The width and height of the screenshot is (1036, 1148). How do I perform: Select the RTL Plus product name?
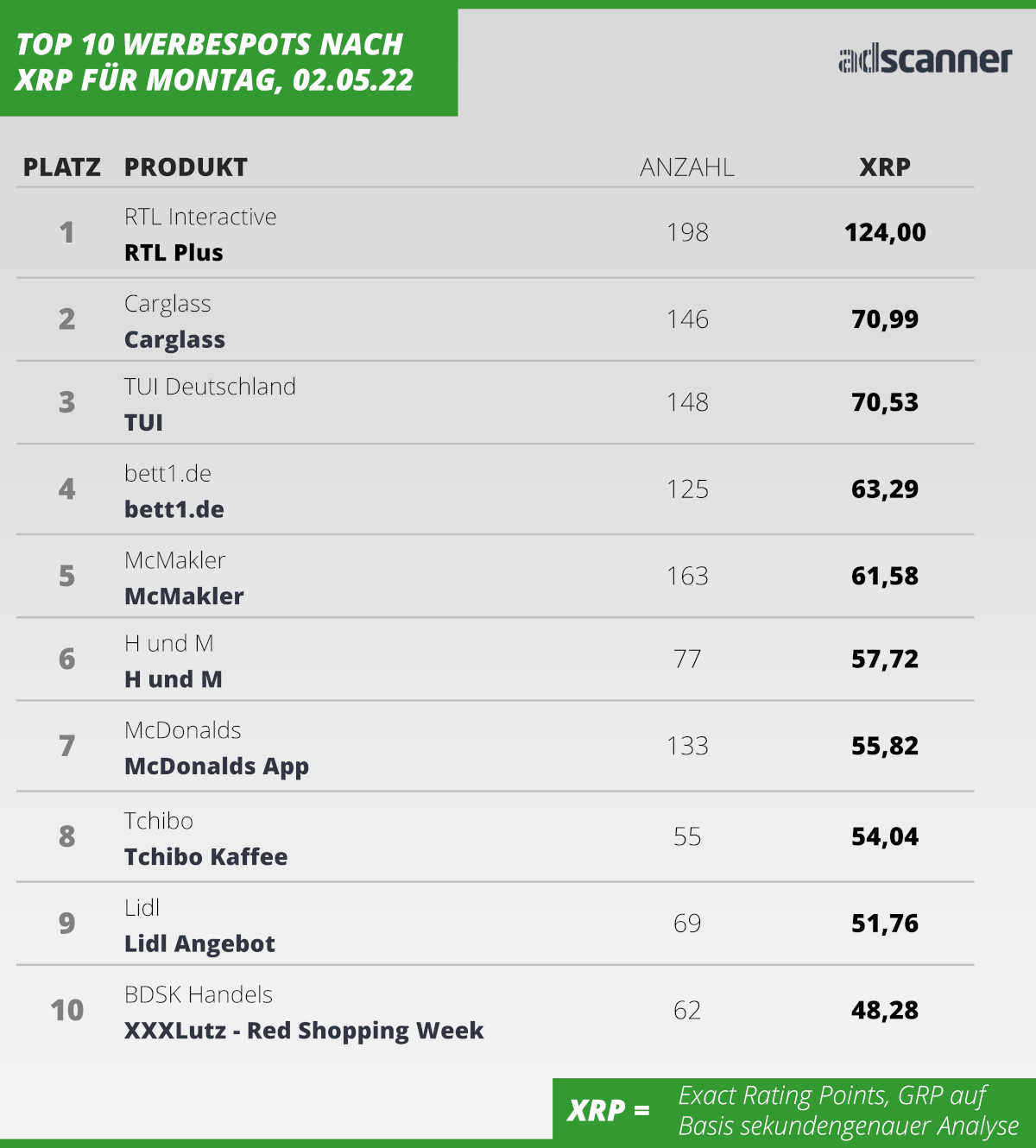(174, 253)
